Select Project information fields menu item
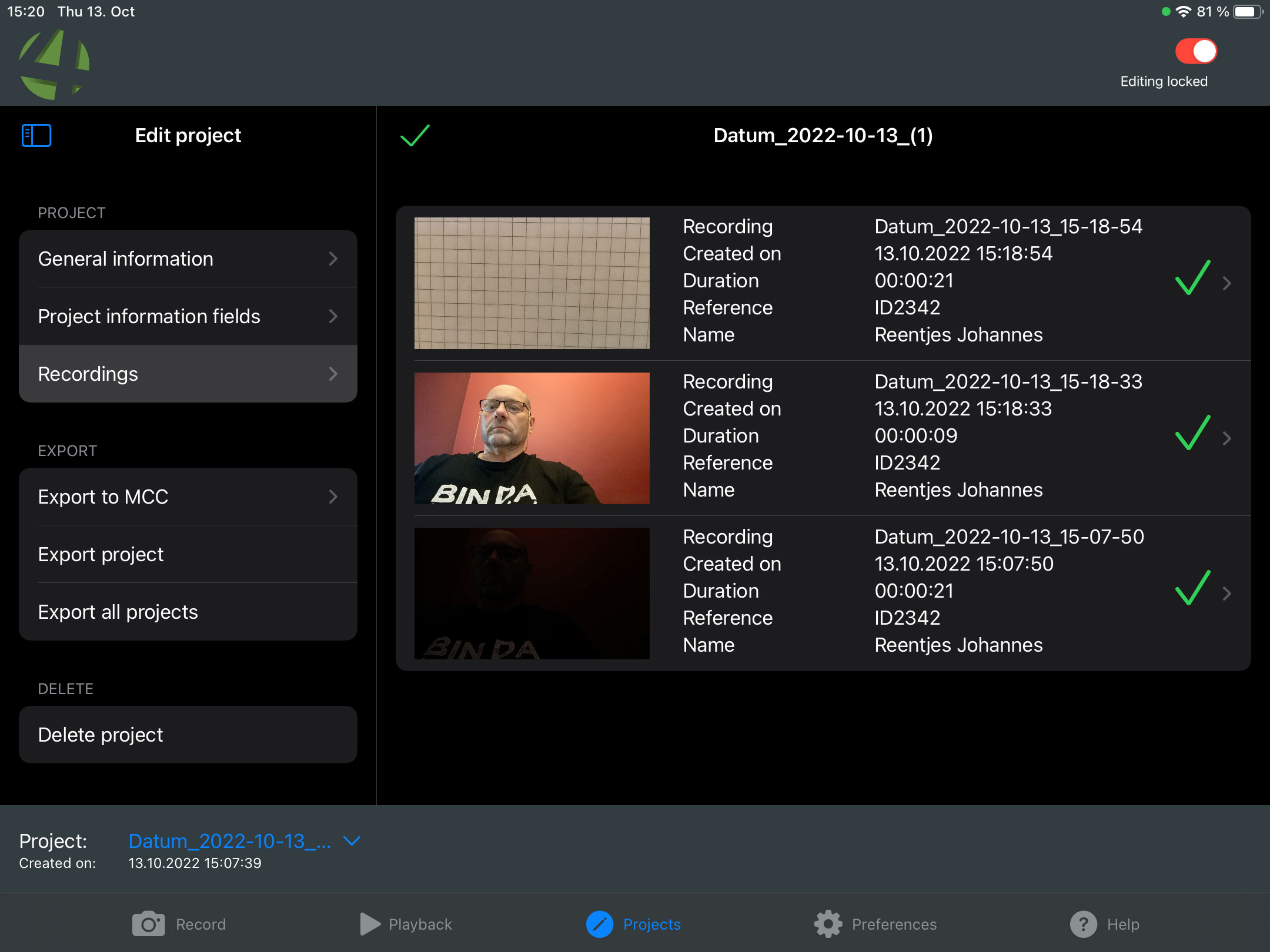The width and height of the screenshot is (1270, 952). 188,316
